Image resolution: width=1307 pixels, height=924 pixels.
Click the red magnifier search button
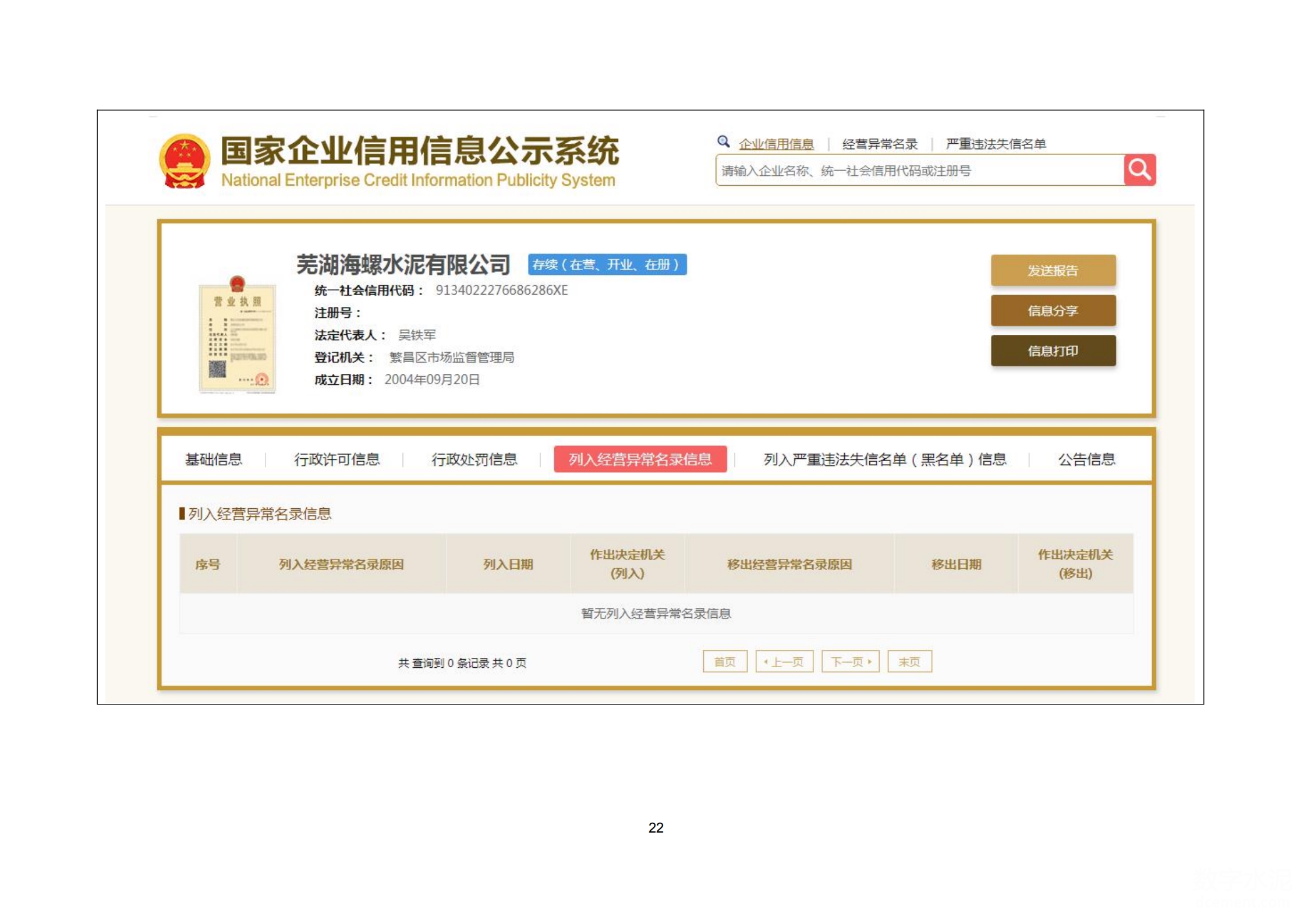(1139, 170)
